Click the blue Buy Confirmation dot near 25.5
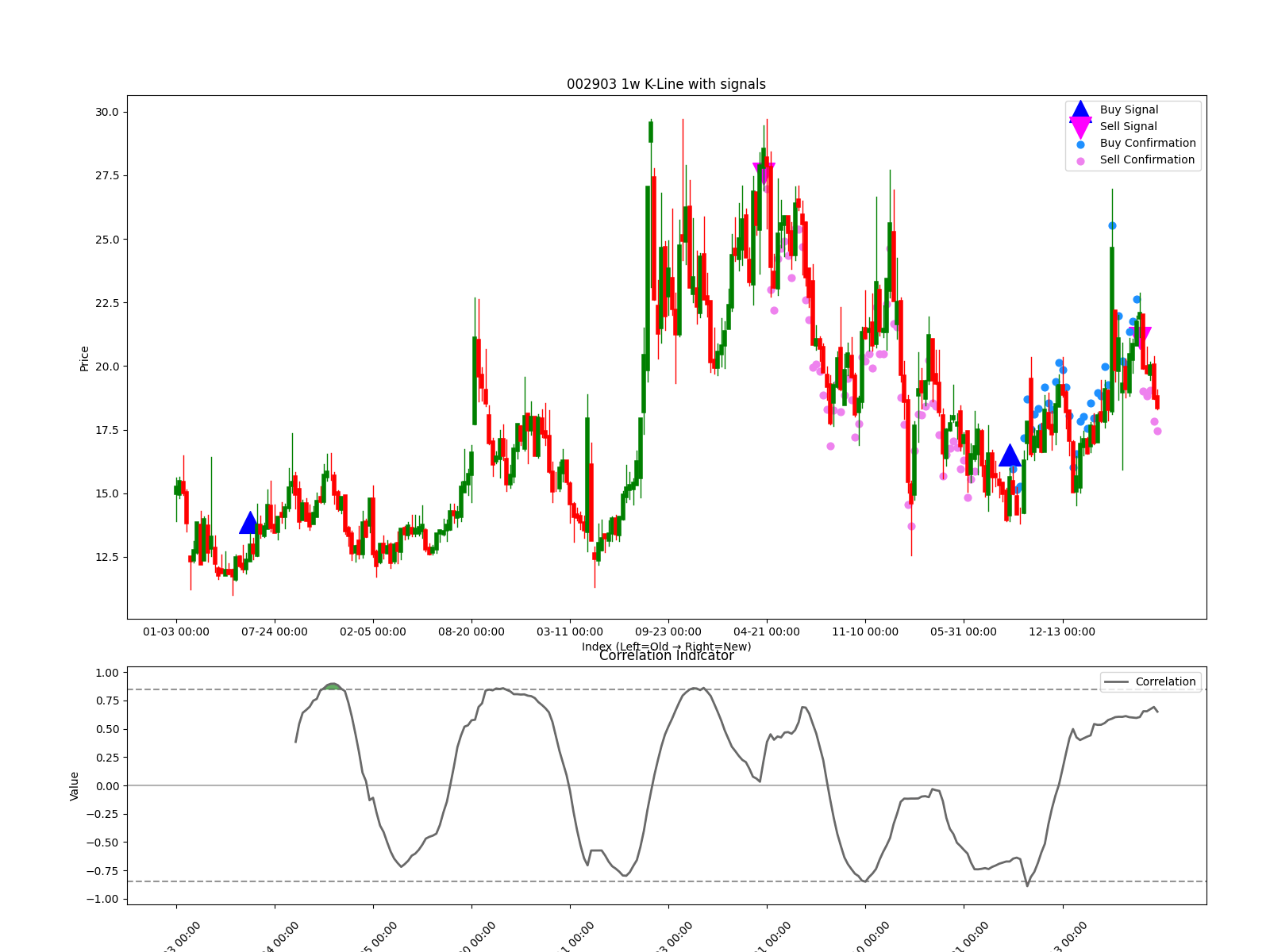This screenshot has width=1270, height=952. 1112,225
